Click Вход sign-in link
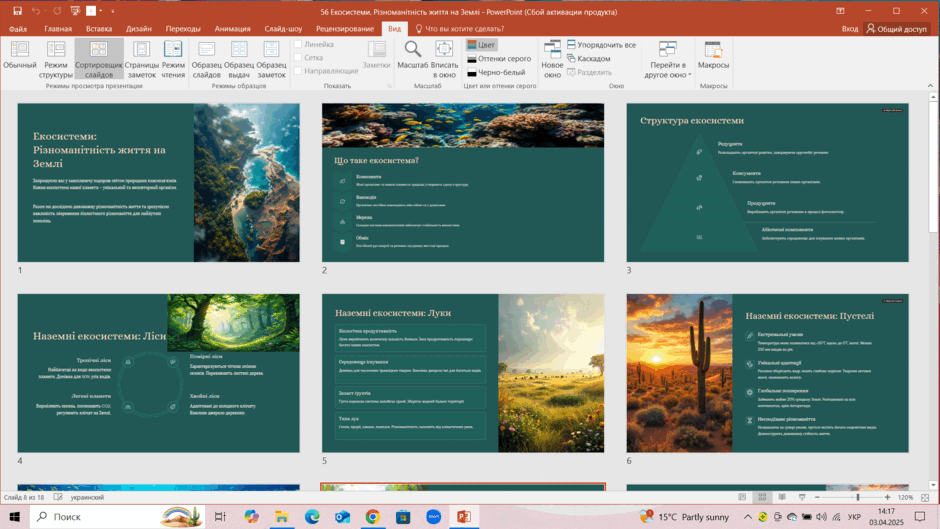The image size is (940, 529). [849, 29]
